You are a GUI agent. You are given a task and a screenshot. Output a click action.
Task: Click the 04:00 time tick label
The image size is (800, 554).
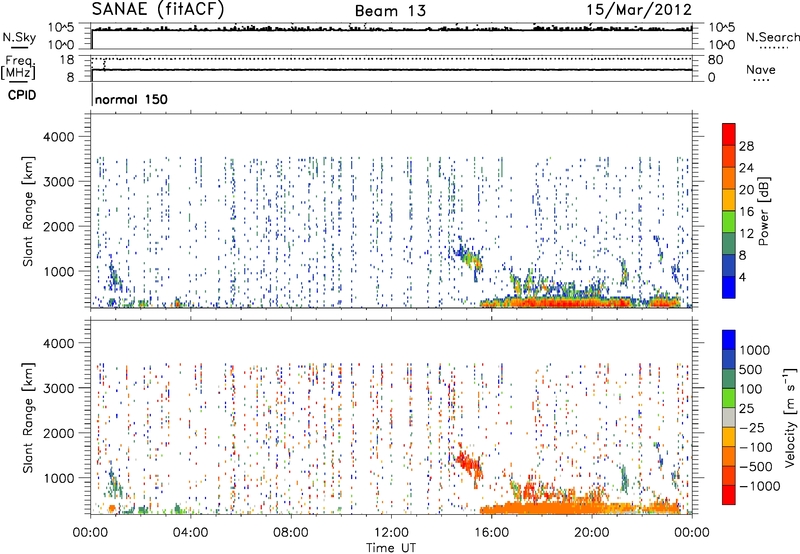[x=190, y=533]
